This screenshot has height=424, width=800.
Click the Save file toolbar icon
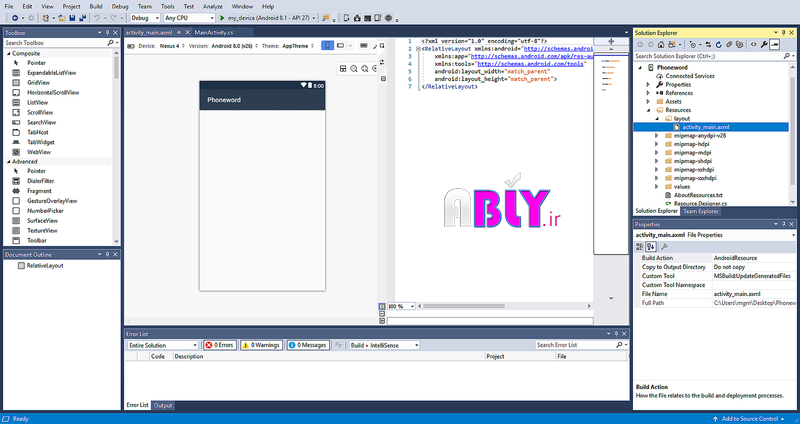click(72, 18)
